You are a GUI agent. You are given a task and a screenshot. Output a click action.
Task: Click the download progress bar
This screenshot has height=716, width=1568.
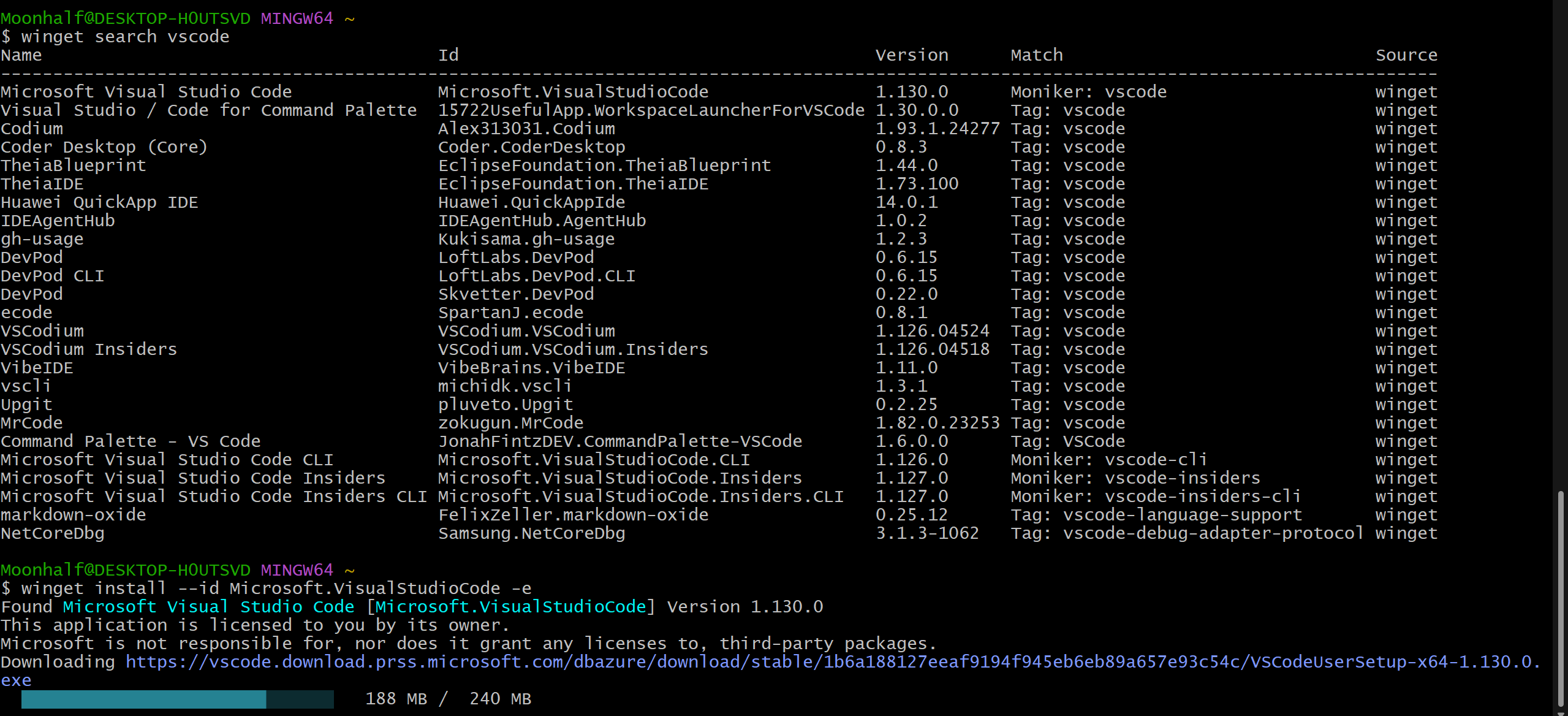(x=178, y=699)
